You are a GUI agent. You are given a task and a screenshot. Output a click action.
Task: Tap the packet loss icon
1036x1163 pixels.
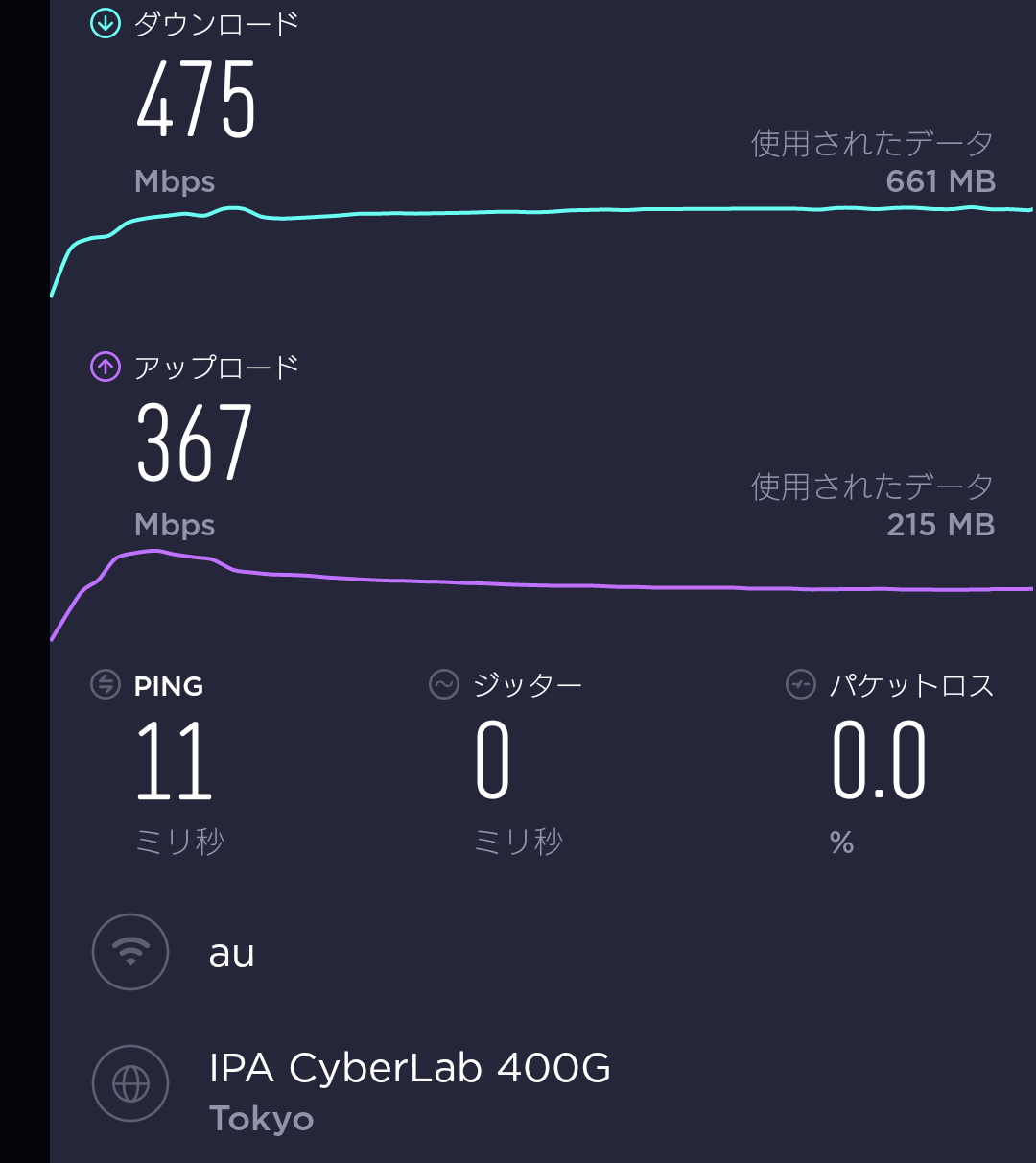(800, 685)
